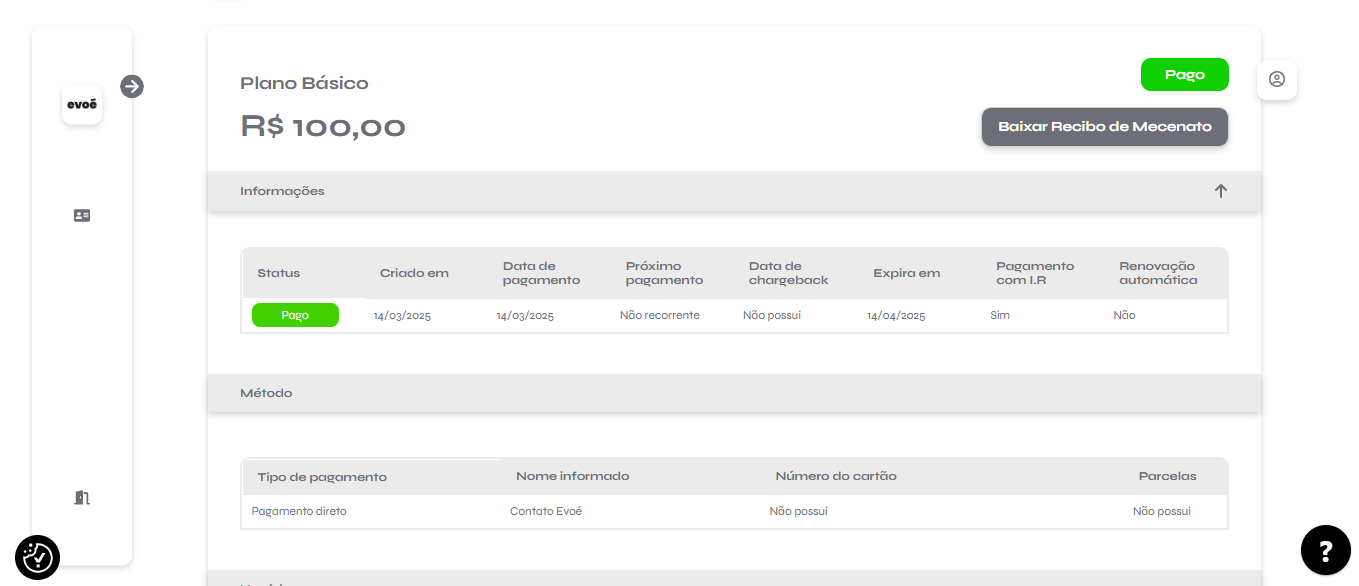This screenshot has height=586, width=1359.
Task: Click the logout door icon
Action: 82,497
